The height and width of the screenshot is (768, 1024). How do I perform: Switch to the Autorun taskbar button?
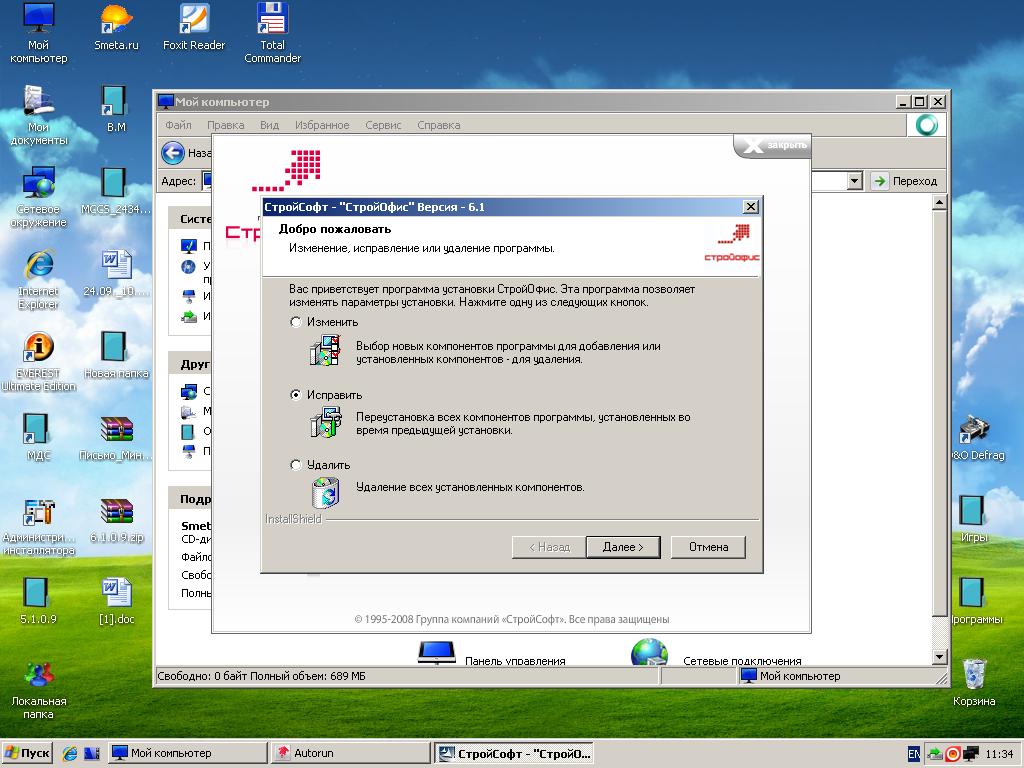[x=351, y=753]
